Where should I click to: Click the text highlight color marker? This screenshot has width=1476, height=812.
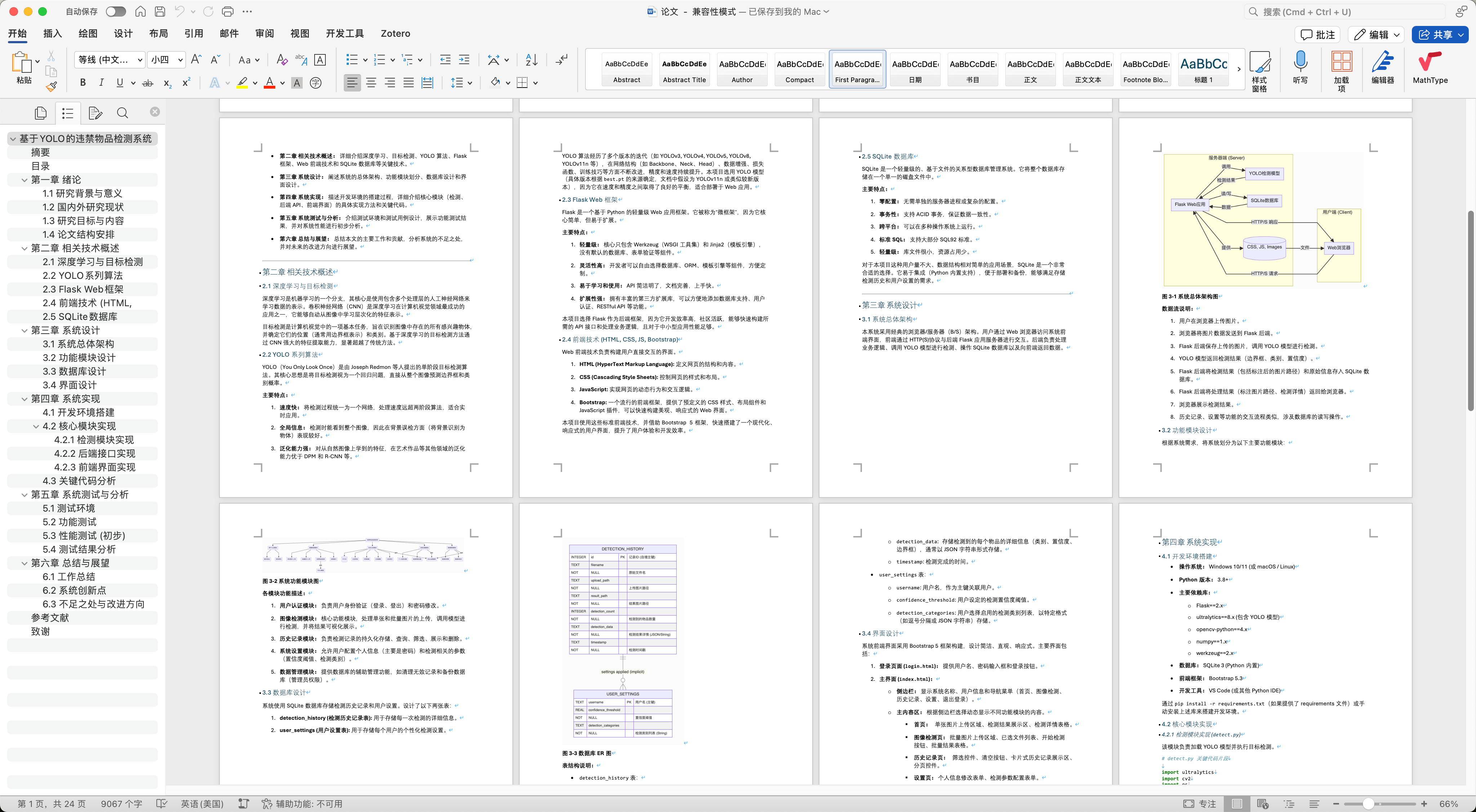[x=243, y=83]
